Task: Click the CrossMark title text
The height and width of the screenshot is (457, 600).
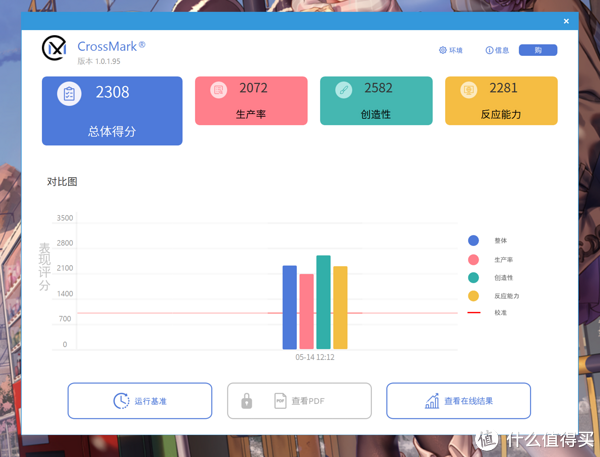Action: click(111, 46)
